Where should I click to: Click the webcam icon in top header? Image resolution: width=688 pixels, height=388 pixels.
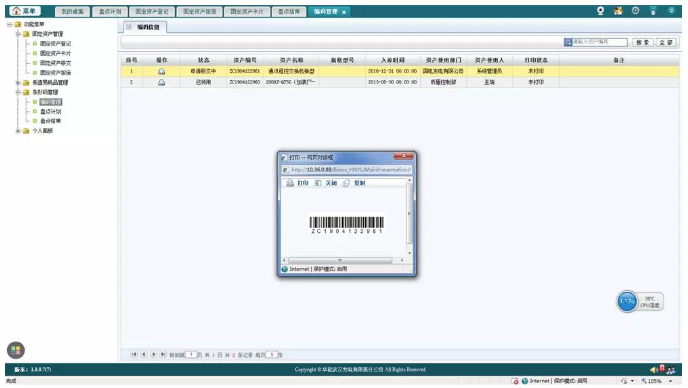(x=600, y=11)
